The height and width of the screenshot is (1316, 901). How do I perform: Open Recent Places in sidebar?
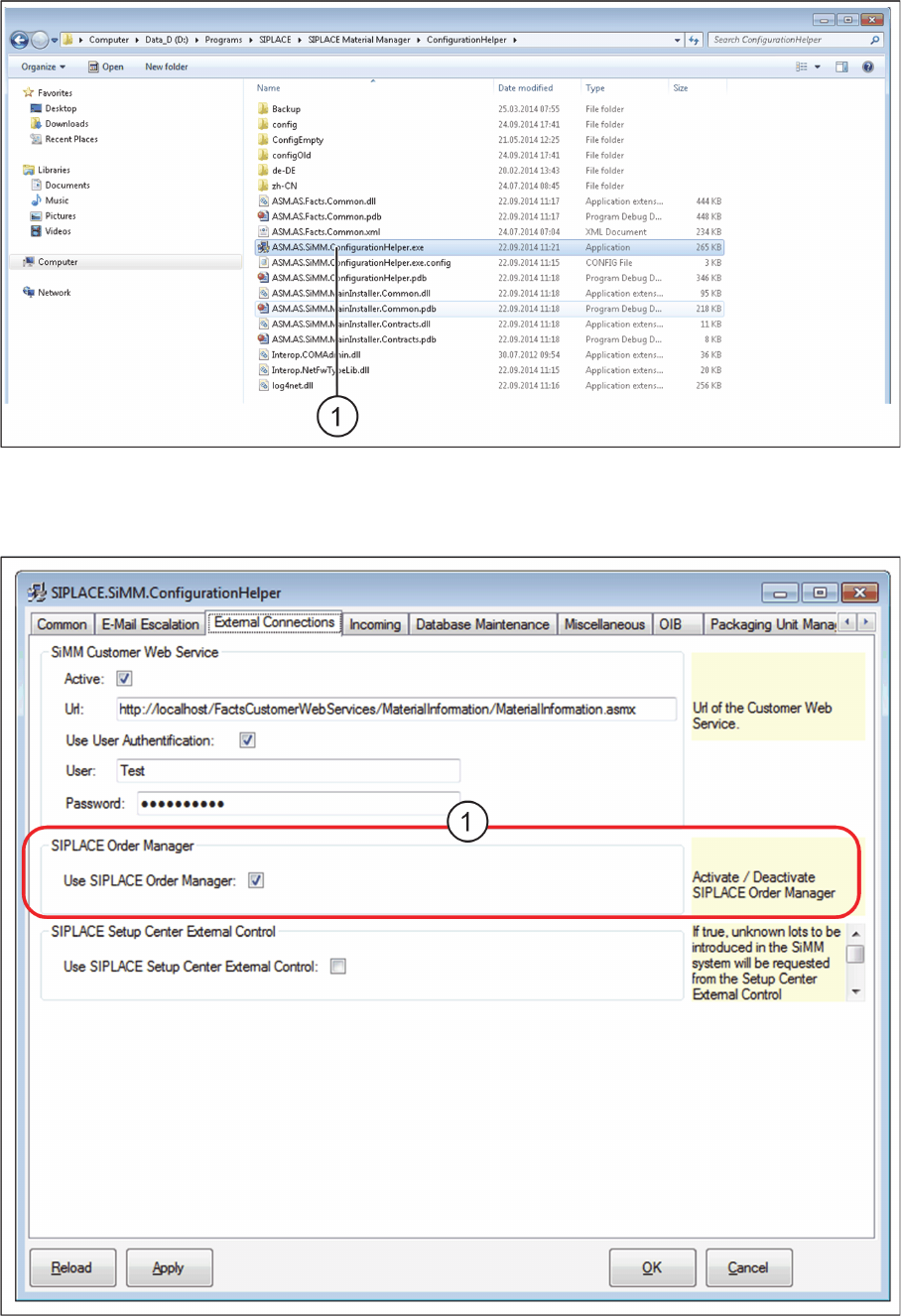(64, 139)
